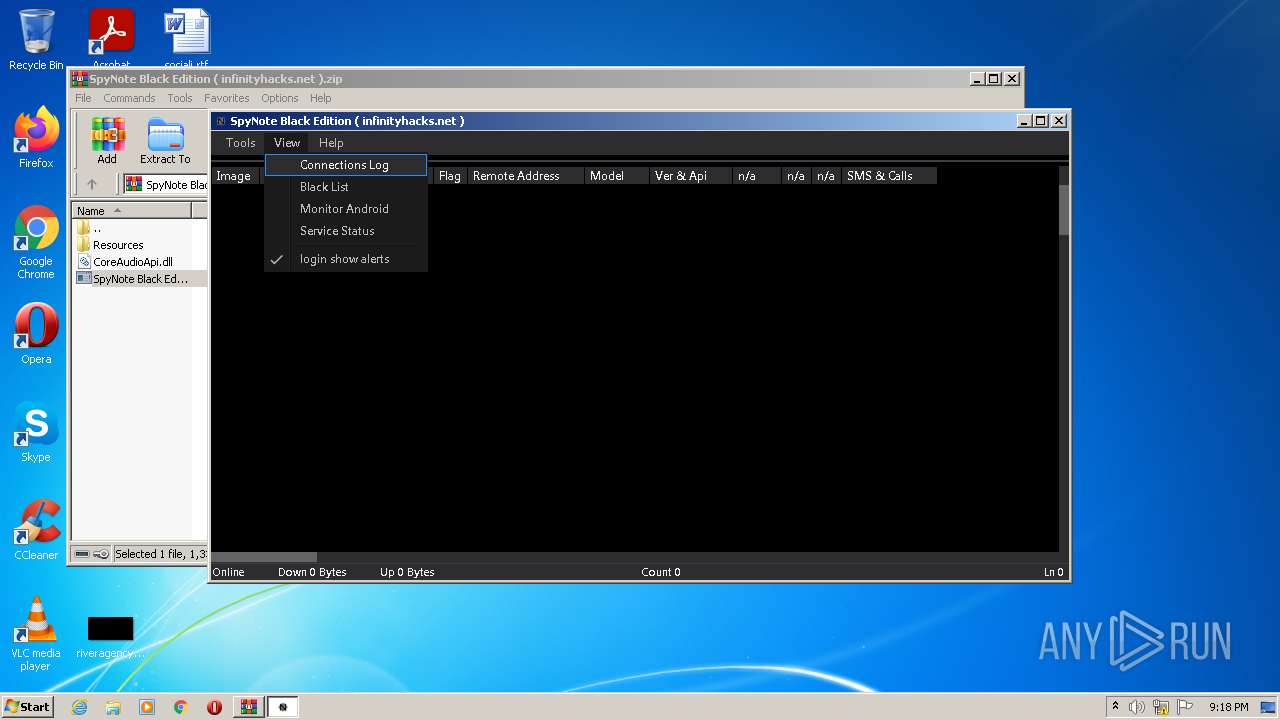This screenshot has height=720, width=1280.
Task: Open Connections Log from View menu
Action: tap(346, 165)
